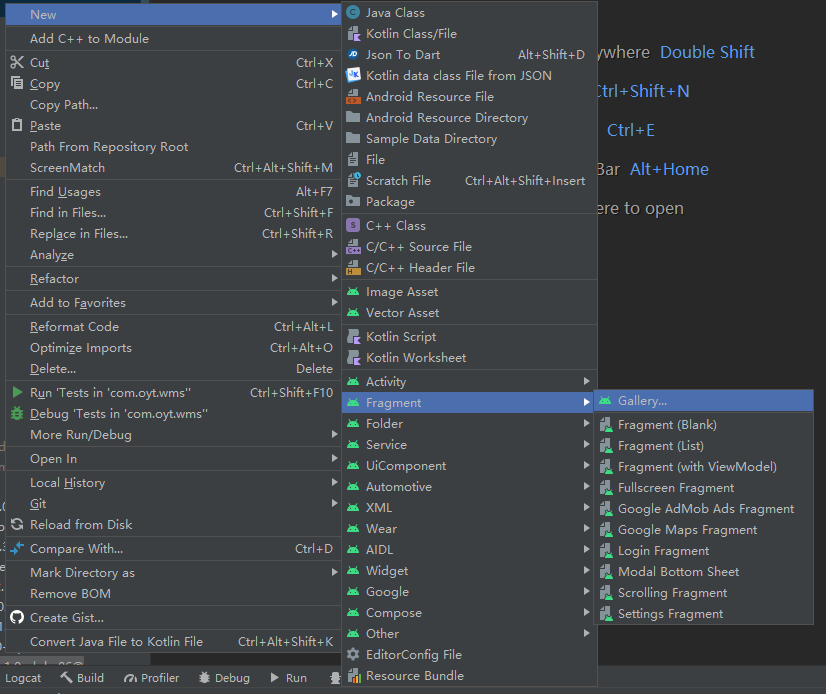This screenshot has height=694, width=826.
Task: Click the Copy icon
Action: pos(17,83)
